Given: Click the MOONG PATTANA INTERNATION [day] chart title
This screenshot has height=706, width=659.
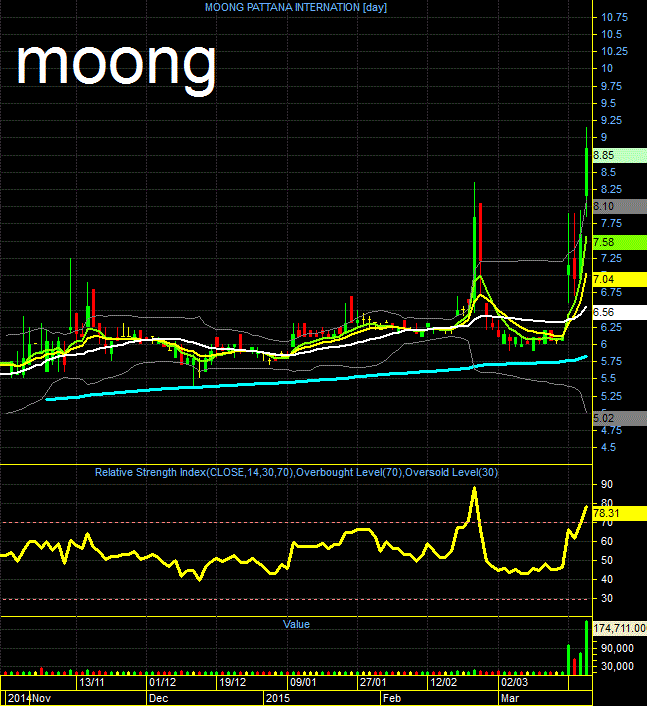Looking at the screenshot, I should point(296,7).
